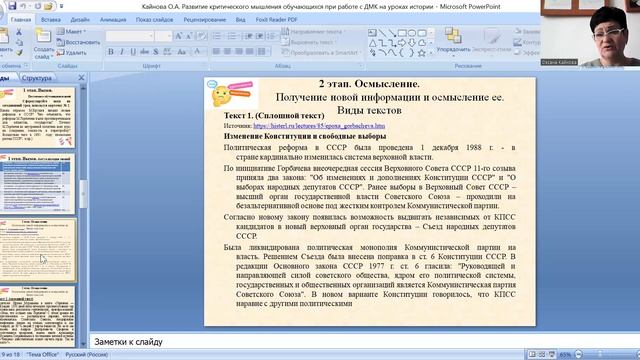The image size is (640, 360).
Task: Select the Text Box shape icon
Action: (x=372, y=33)
